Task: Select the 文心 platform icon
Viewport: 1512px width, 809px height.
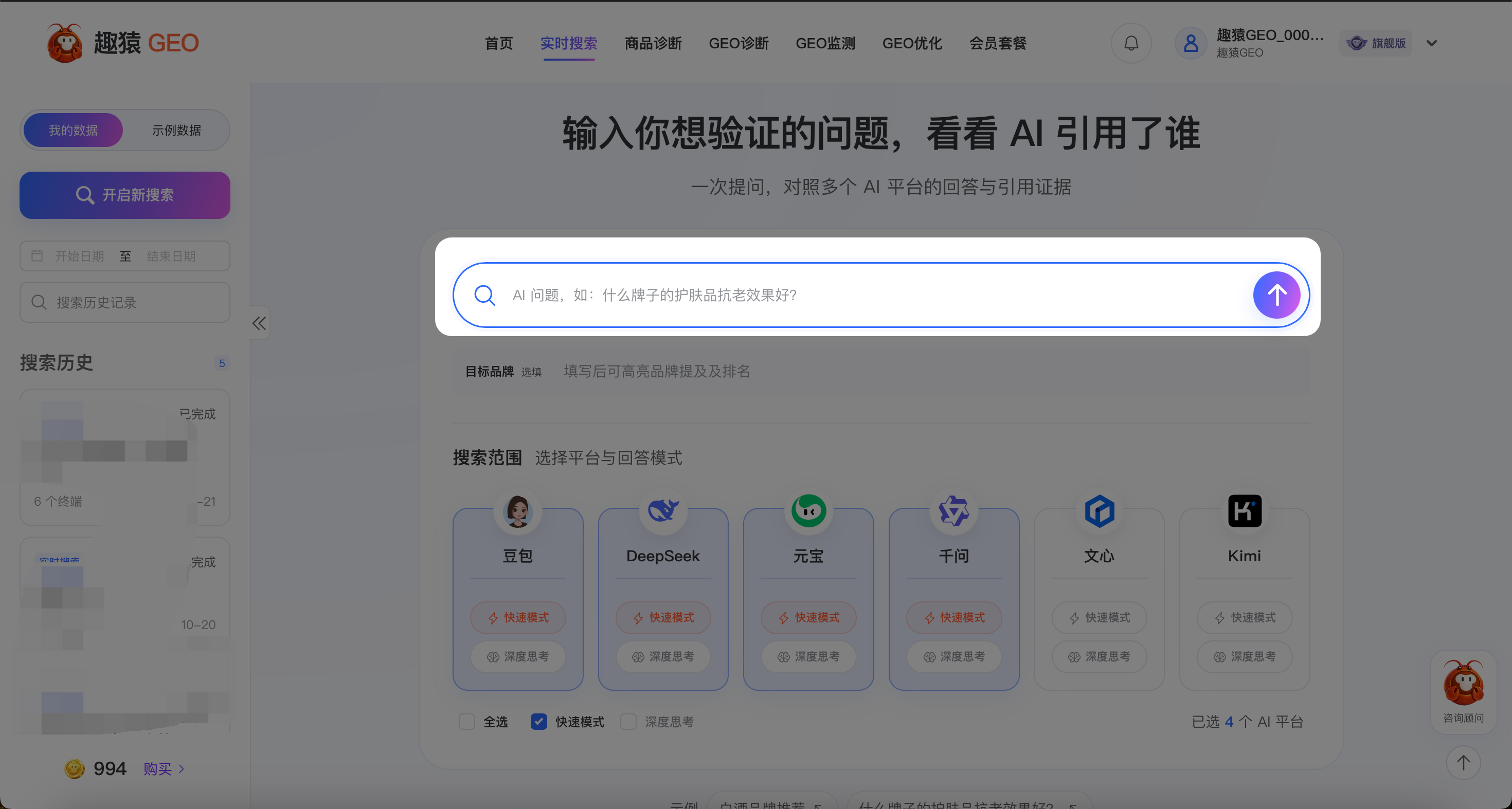Action: 1100,511
